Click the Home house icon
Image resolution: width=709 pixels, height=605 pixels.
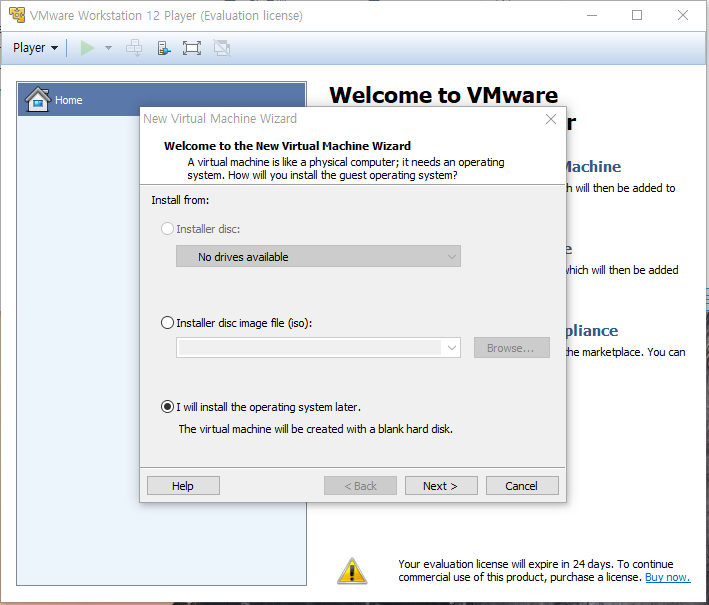(38, 99)
